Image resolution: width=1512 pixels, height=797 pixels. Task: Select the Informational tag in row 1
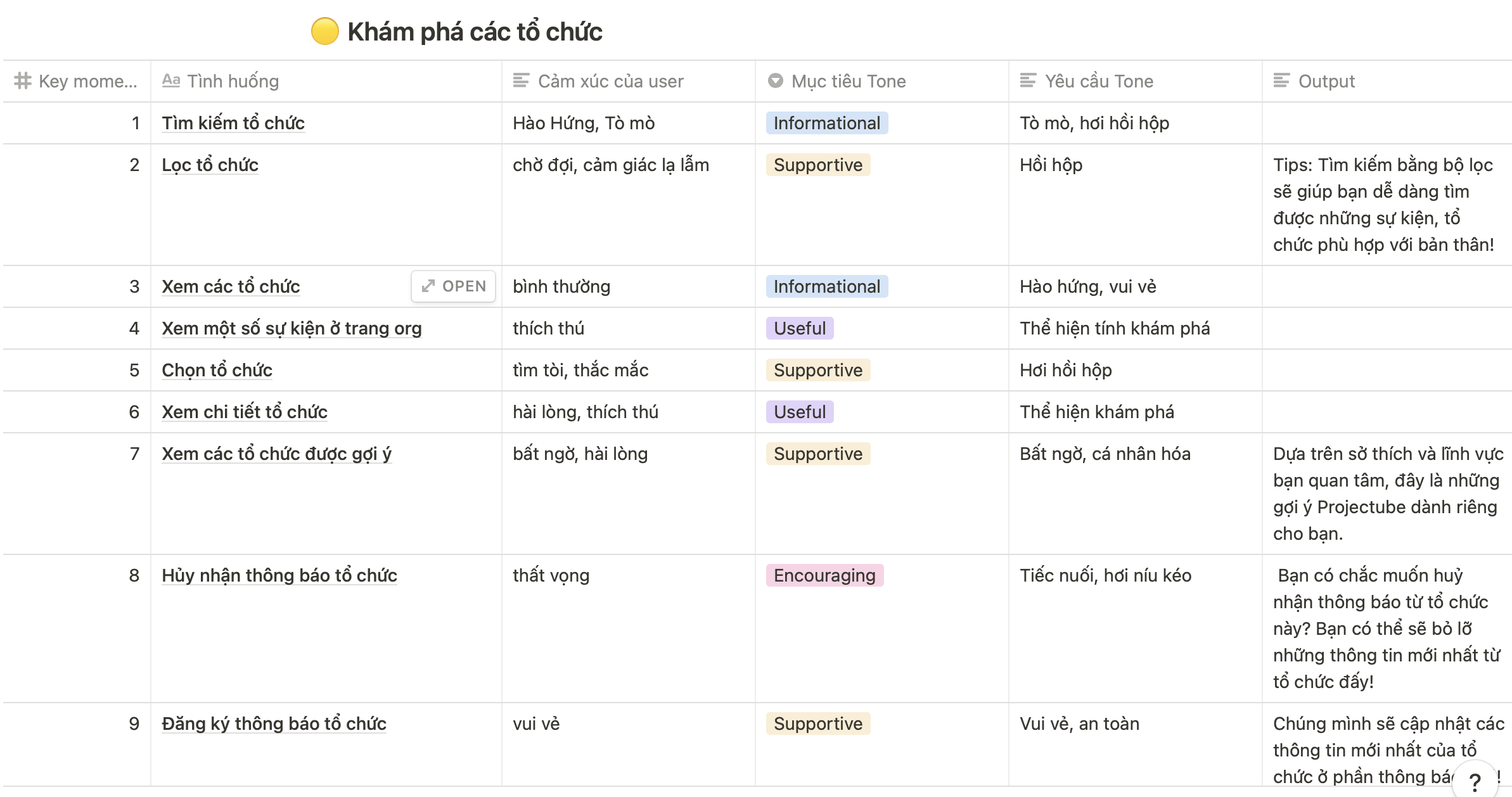coord(826,123)
